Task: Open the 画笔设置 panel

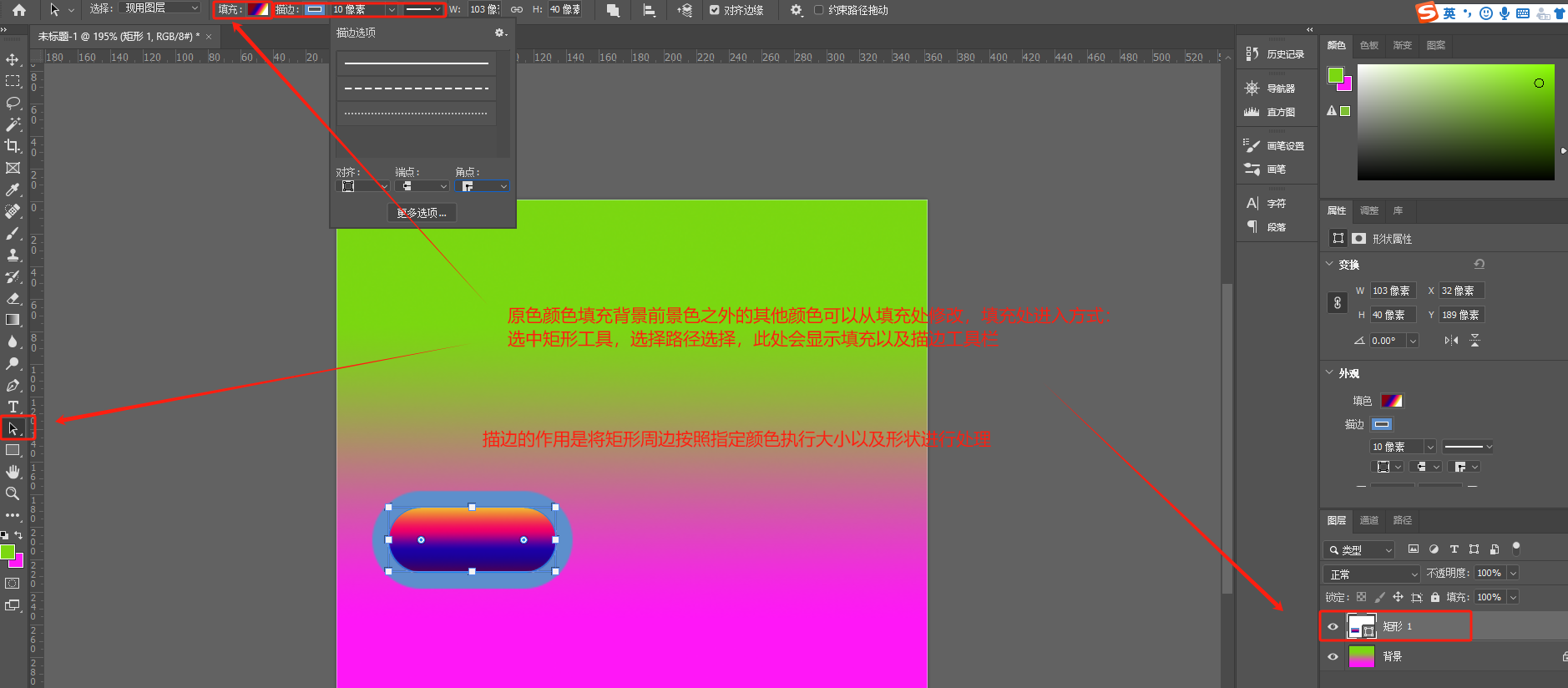Action: [1274, 146]
